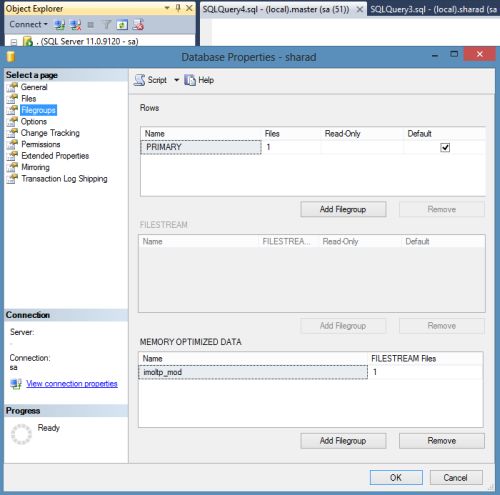Click the General page icon

[x=12, y=87]
